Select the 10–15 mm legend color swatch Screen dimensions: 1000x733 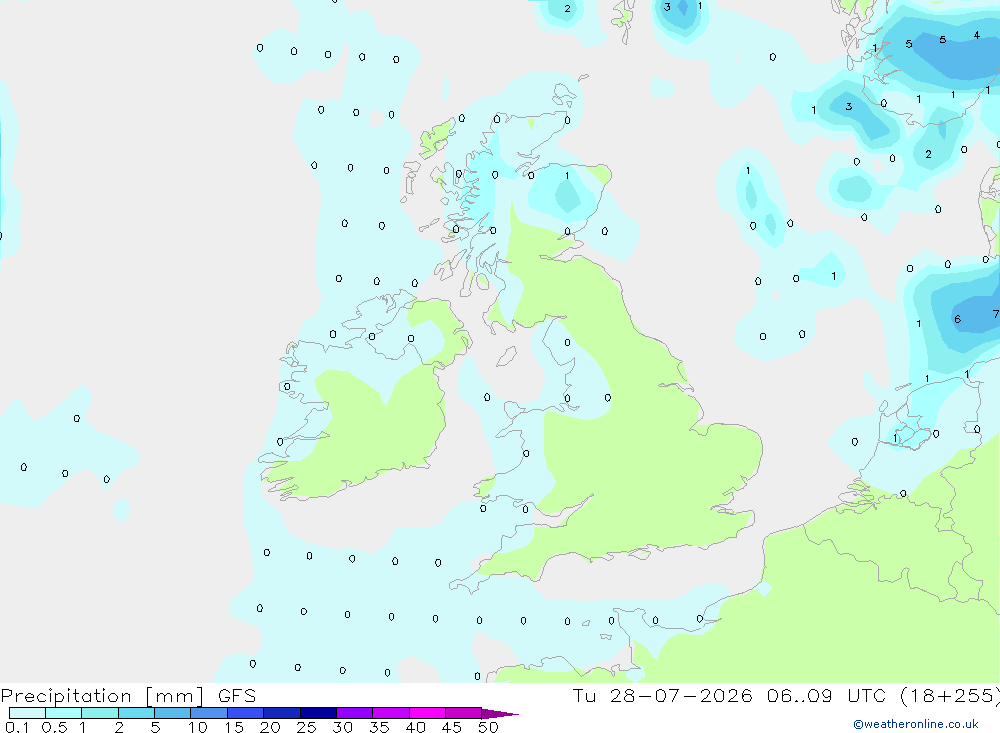(209, 713)
